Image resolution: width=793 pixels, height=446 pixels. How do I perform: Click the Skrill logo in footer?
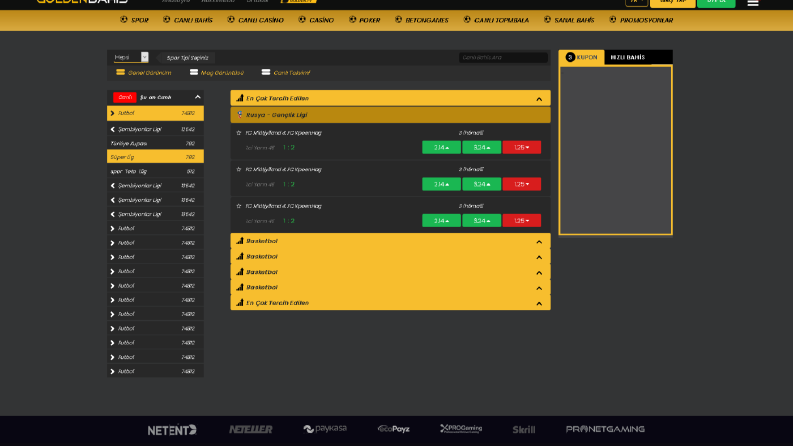(x=523, y=429)
